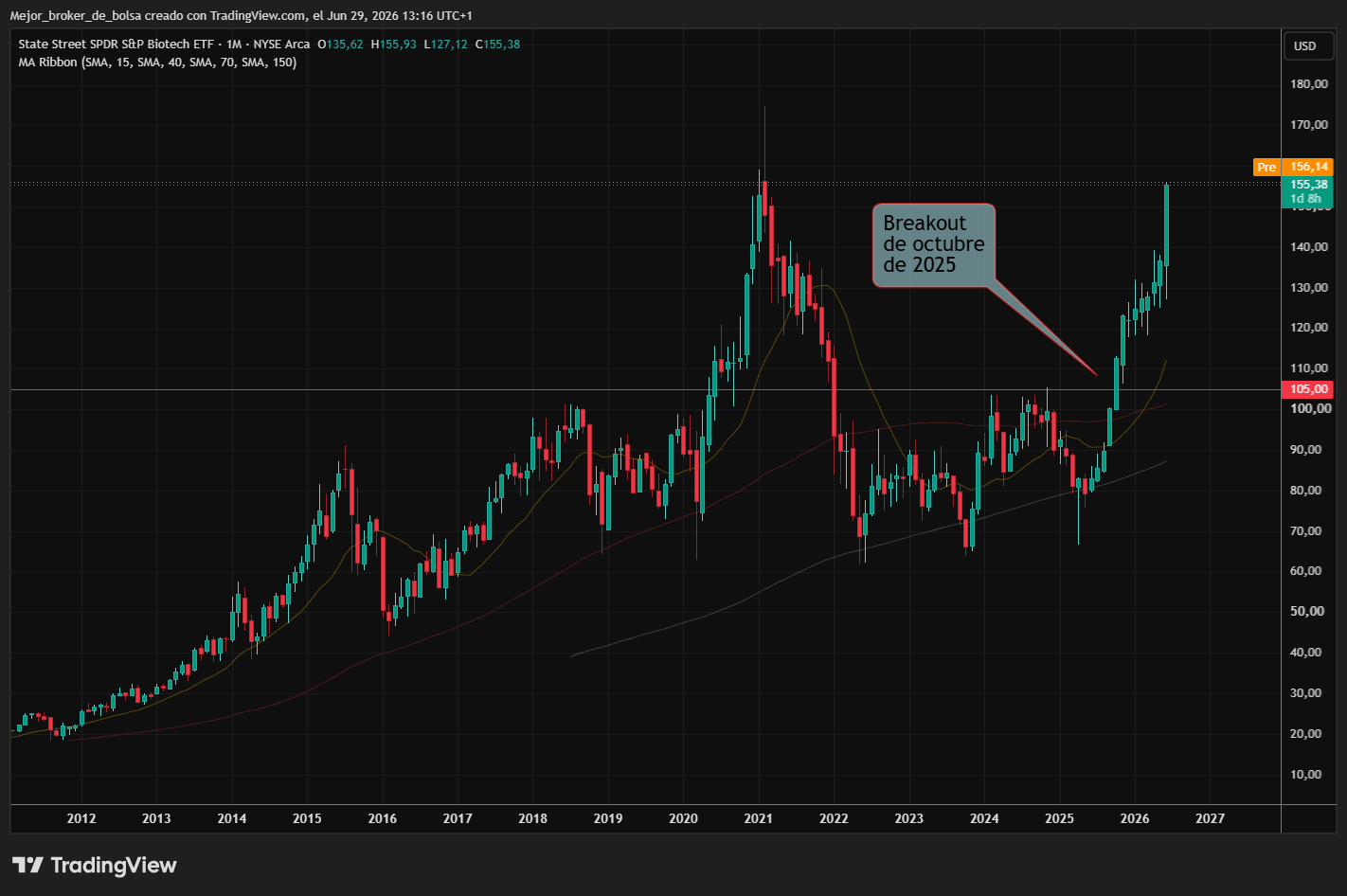Viewport: 1347px width, 896px height.
Task: Click the orange Pre pre-market label
Action: pos(1266,167)
